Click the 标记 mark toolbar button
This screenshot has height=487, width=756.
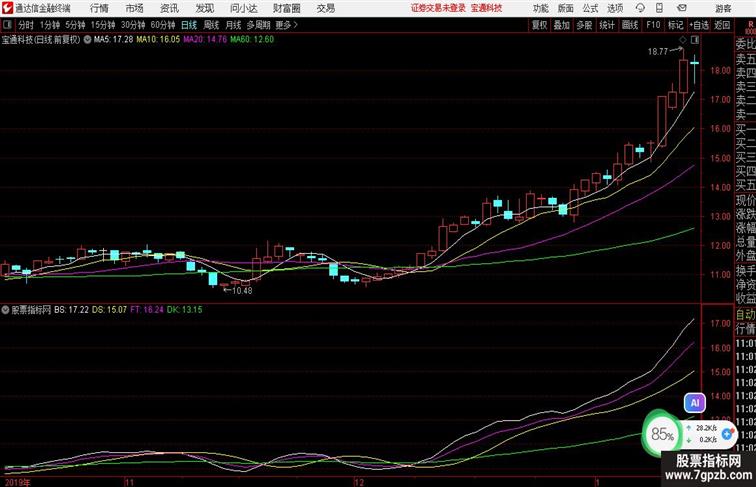675,25
